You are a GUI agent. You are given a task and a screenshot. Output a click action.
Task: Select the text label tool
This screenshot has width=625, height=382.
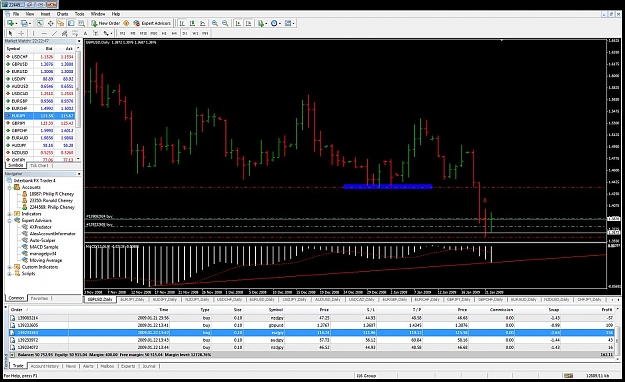[x=95, y=33]
